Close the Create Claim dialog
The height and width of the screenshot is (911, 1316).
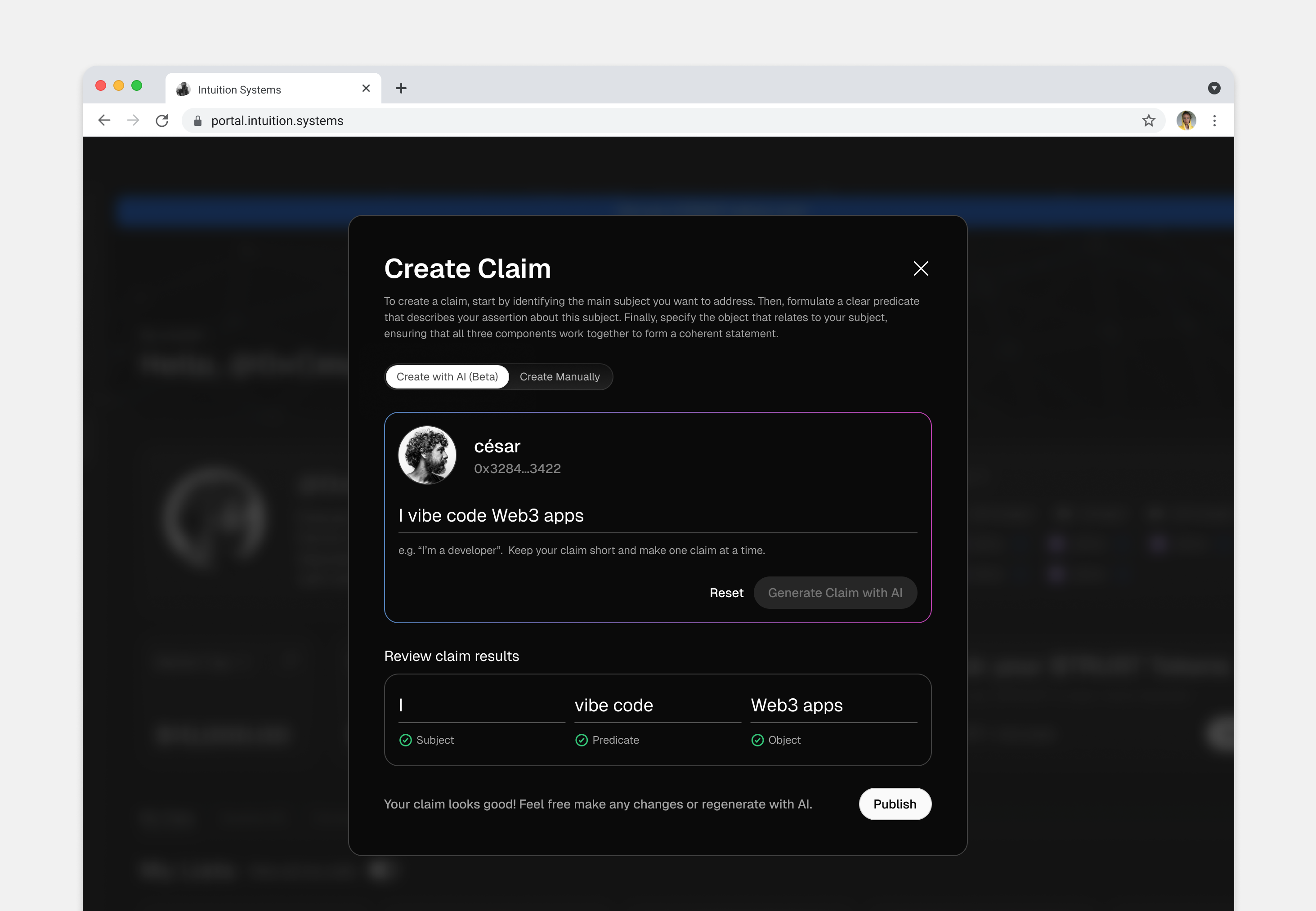click(x=920, y=268)
